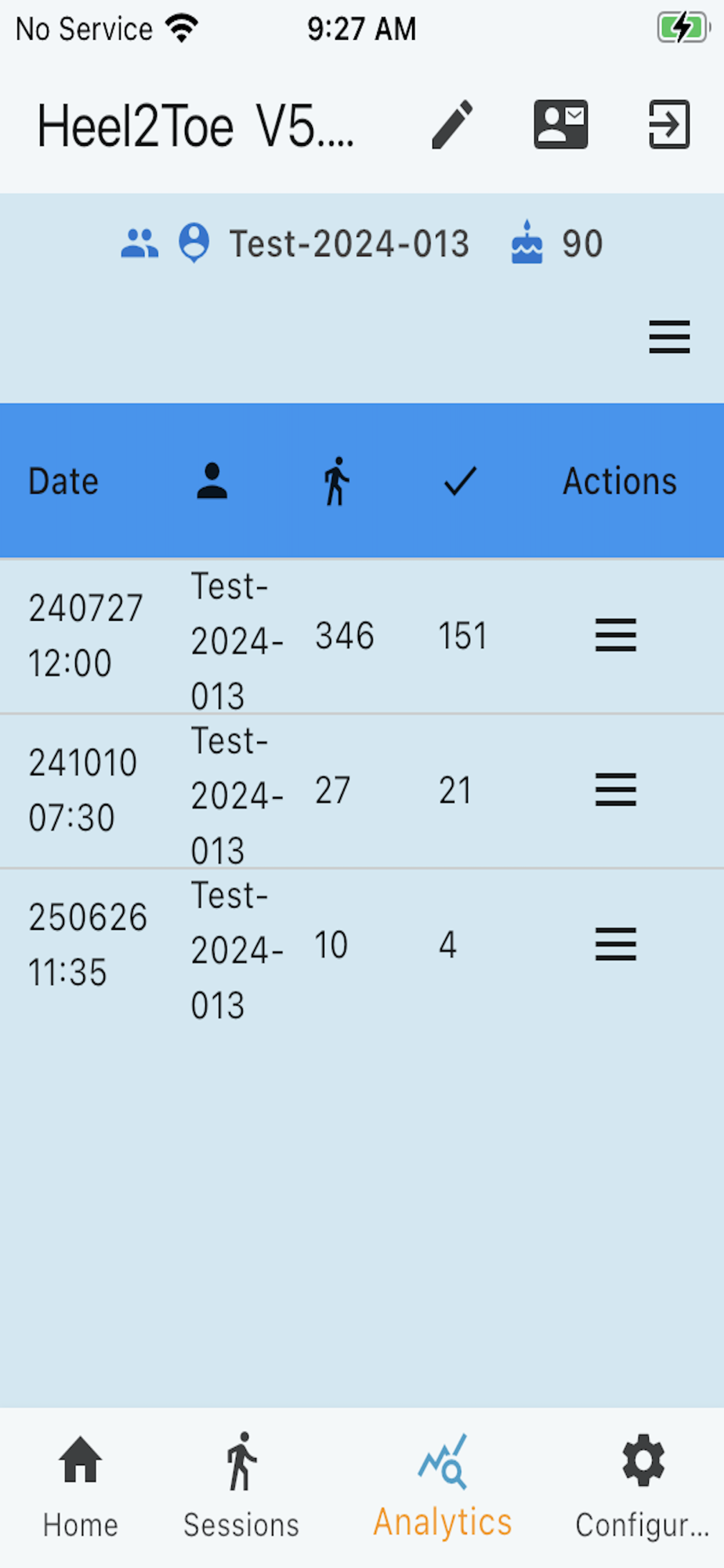The height and width of the screenshot is (1568, 724).
Task: Tap the pencil edit icon
Action: (x=452, y=125)
